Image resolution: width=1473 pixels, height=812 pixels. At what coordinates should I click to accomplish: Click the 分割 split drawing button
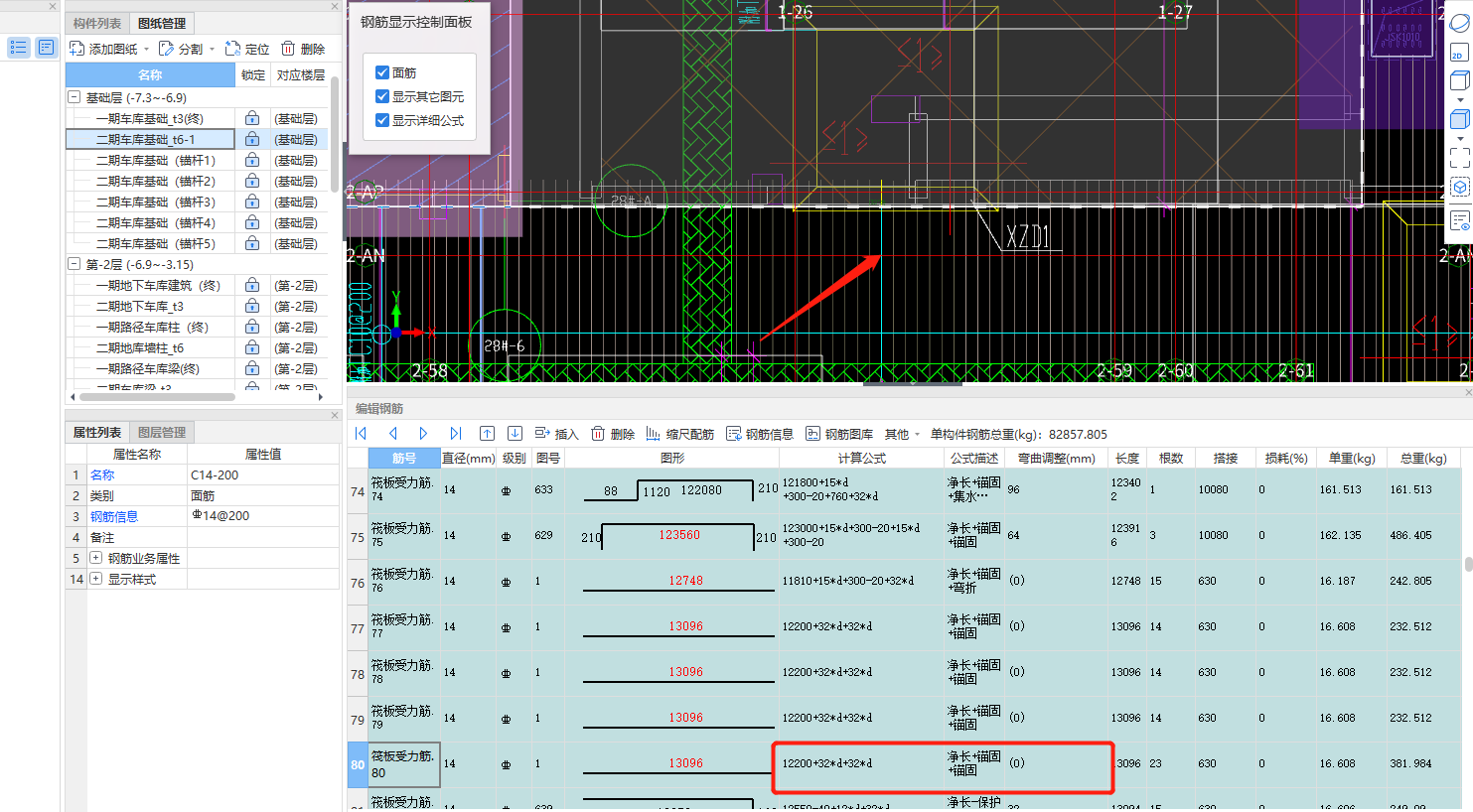pos(181,49)
